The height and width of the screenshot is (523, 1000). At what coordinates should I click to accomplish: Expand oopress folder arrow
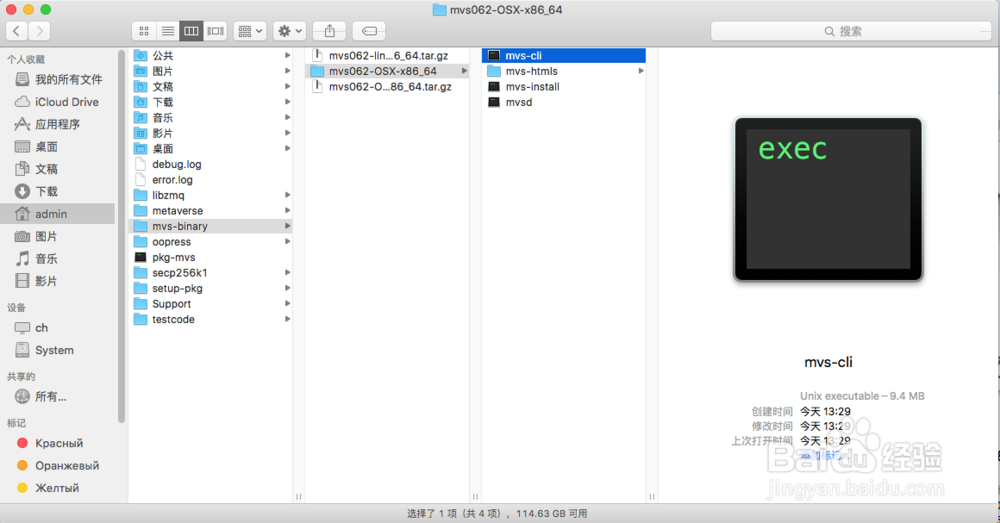click(288, 242)
